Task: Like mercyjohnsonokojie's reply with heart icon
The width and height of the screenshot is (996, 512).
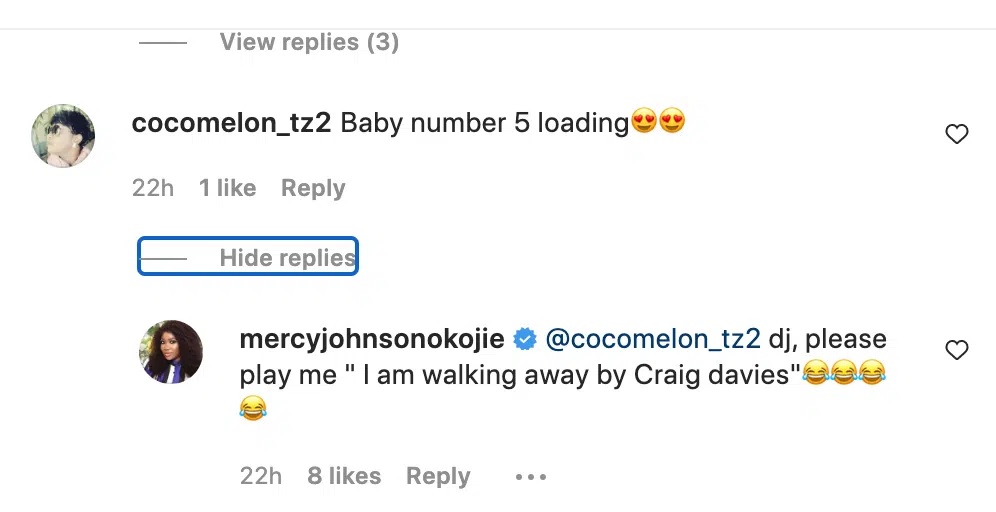Action: pos(957,350)
